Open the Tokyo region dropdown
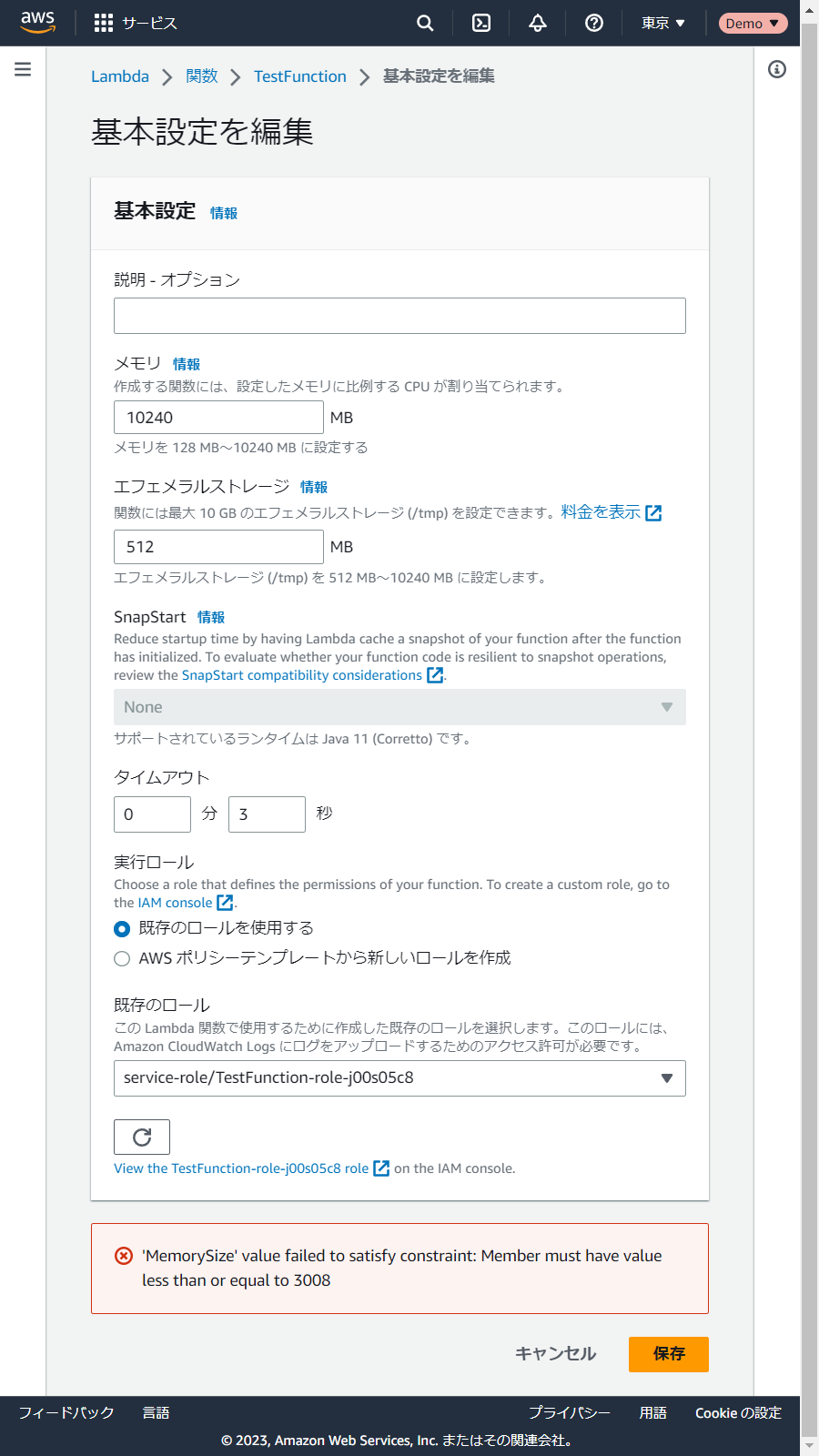Viewport: 819px width, 1456px height. point(662,23)
